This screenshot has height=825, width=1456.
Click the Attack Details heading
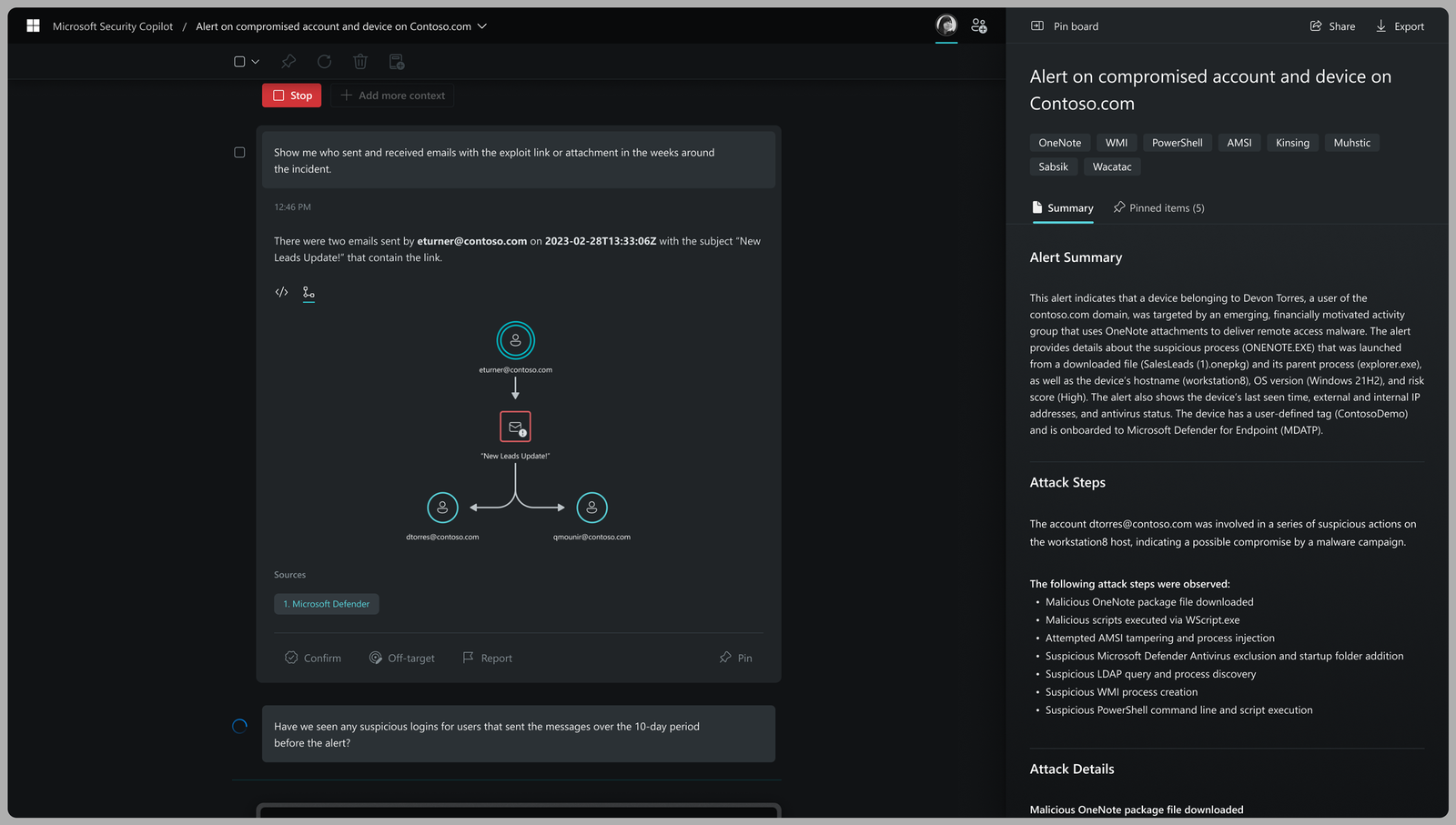1072,770
